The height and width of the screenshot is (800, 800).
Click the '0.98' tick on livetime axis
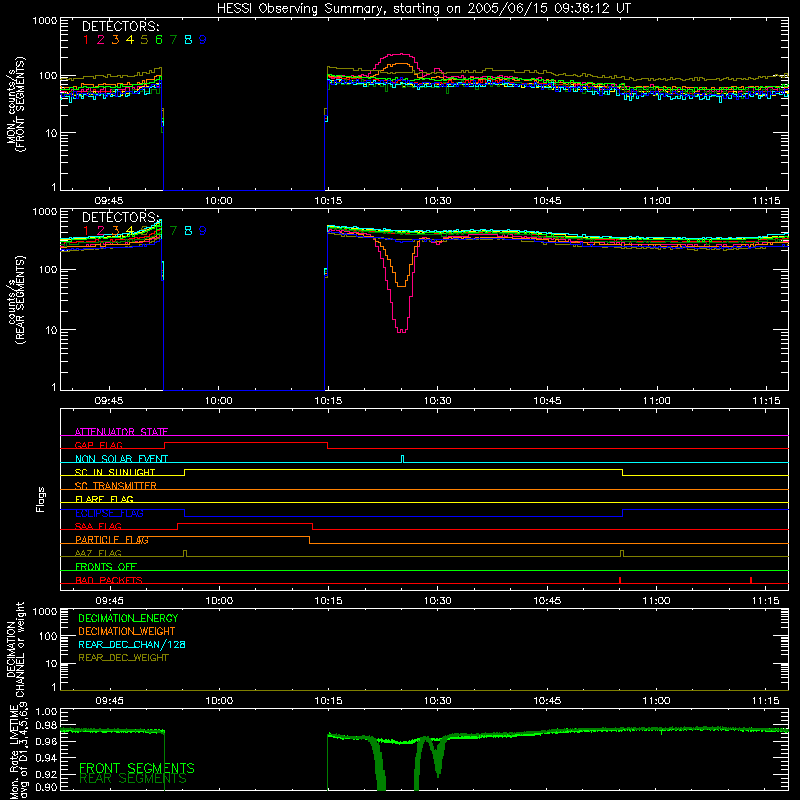click(x=46, y=726)
